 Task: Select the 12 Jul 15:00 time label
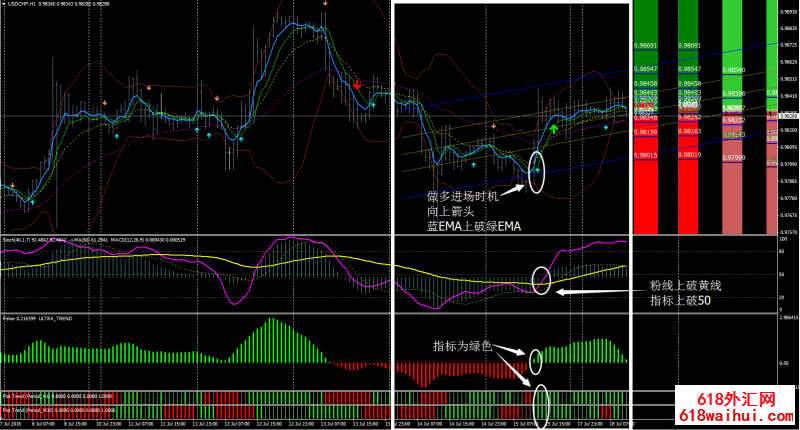[269, 424]
